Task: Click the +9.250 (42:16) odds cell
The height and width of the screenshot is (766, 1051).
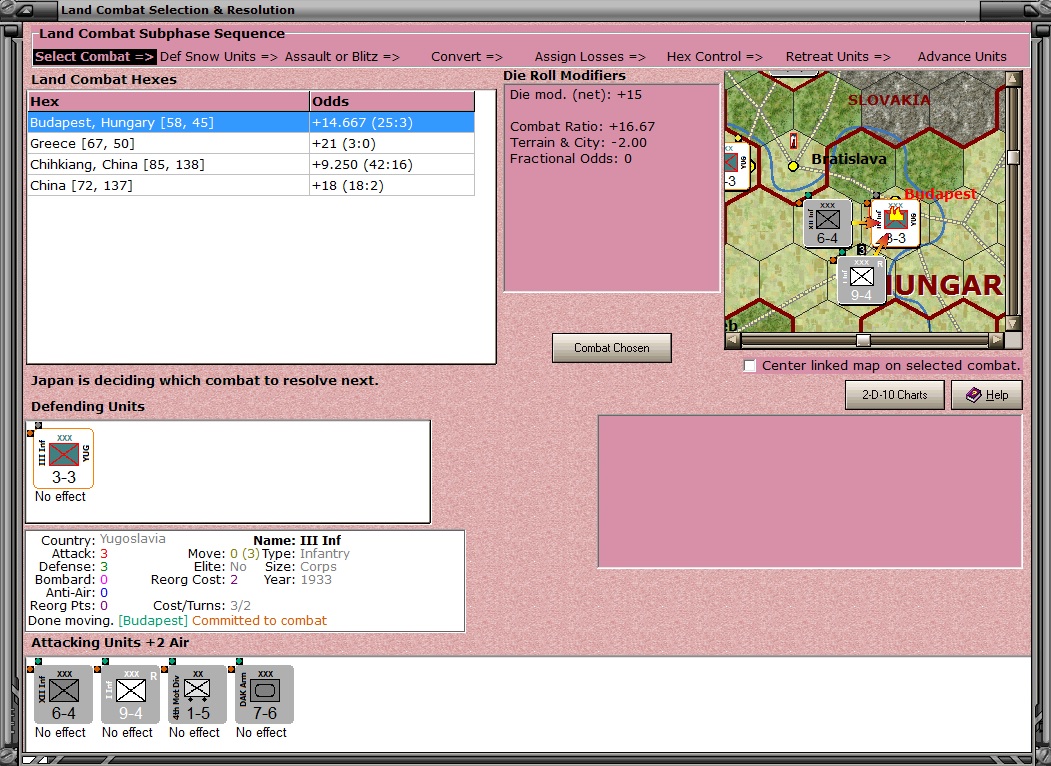Action: coord(392,164)
